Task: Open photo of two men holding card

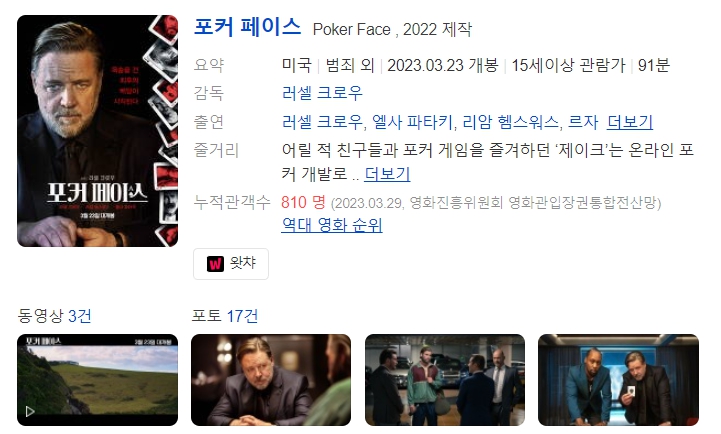Action: (618, 380)
